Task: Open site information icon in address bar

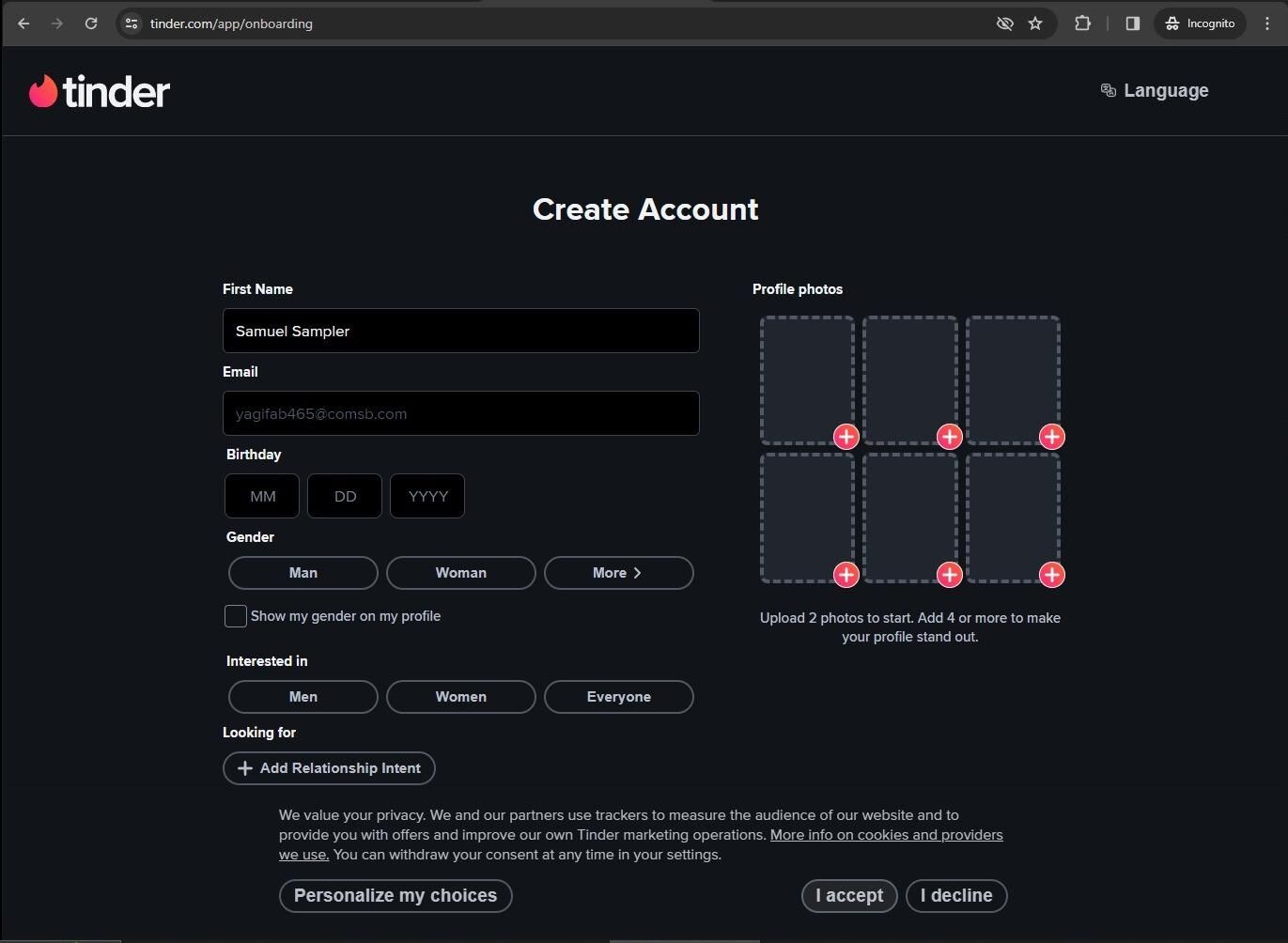Action: (x=132, y=23)
